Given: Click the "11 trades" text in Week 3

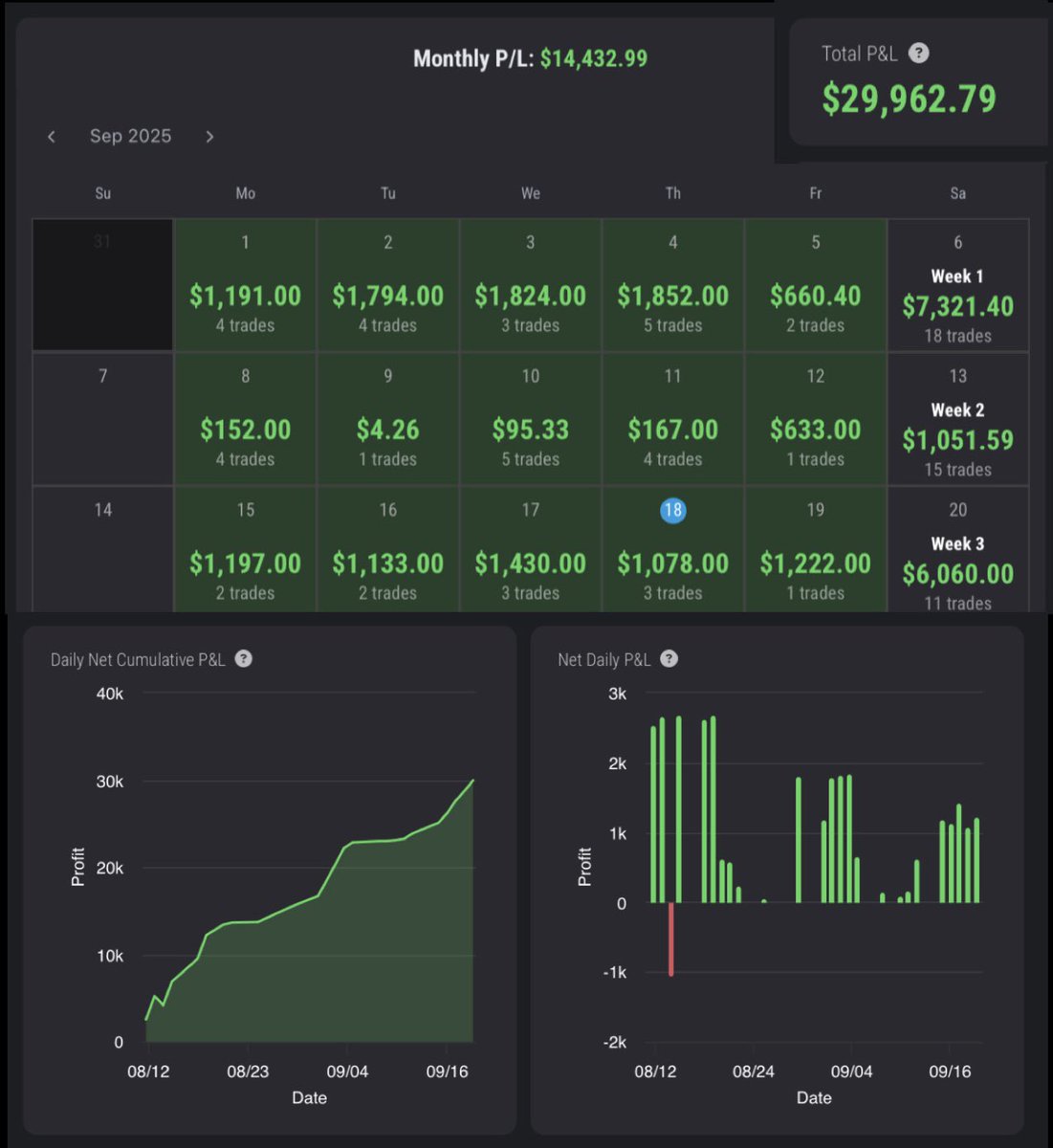Looking at the screenshot, I should pos(957,603).
